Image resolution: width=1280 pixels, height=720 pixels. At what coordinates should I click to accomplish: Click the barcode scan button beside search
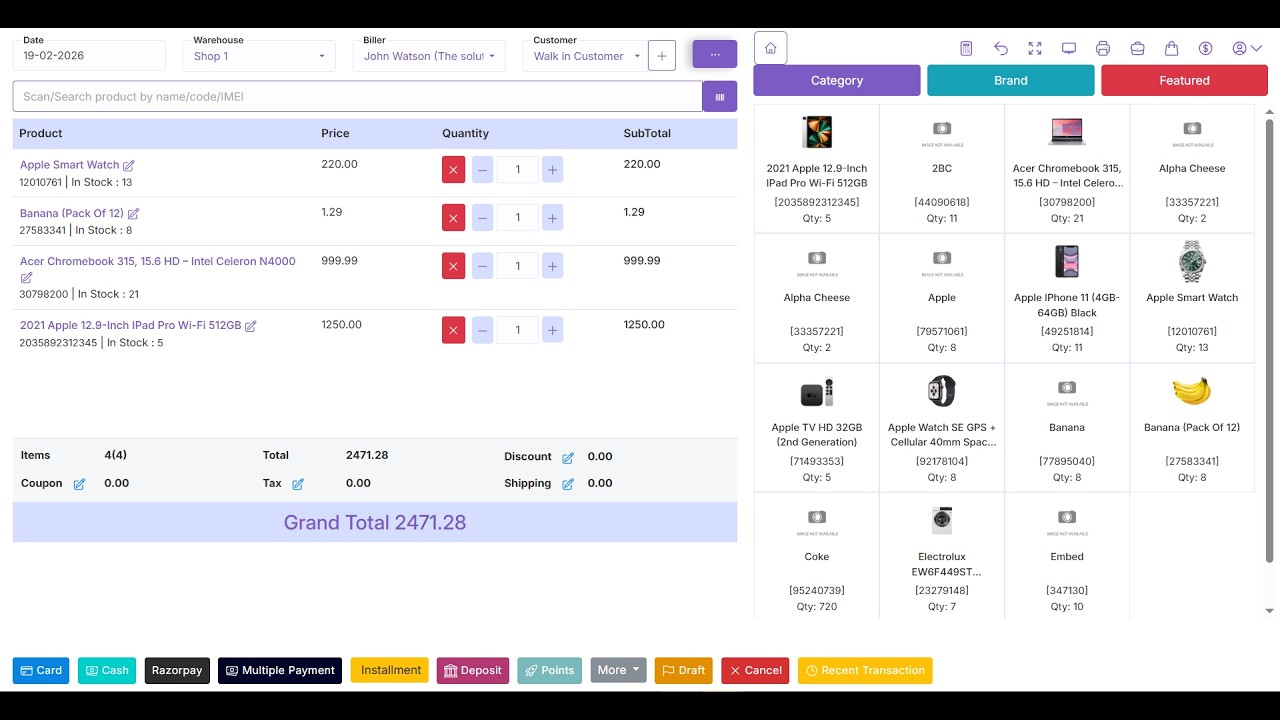pos(720,97)
